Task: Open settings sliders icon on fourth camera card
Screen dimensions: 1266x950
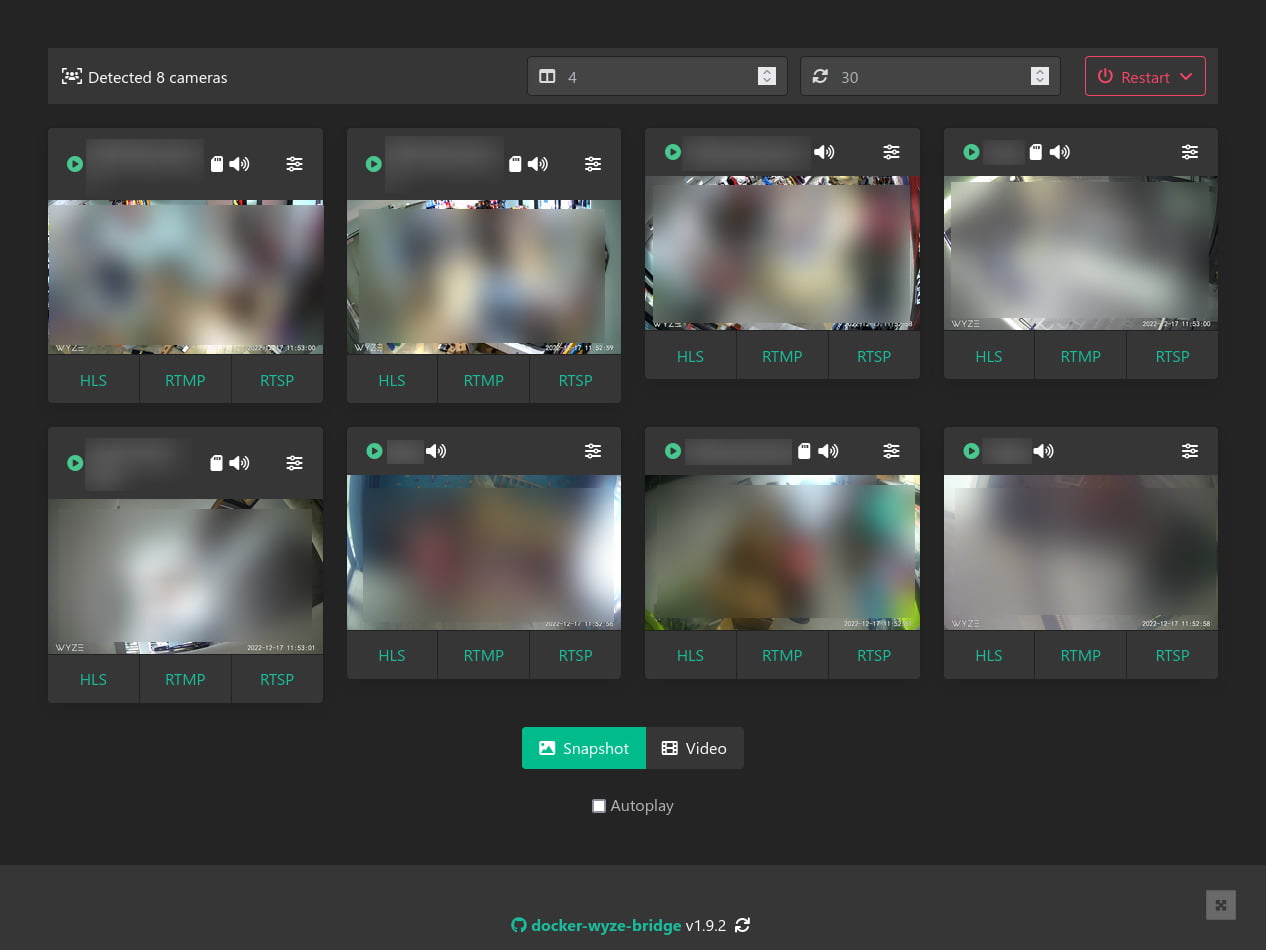Action: click(1189, 152)
